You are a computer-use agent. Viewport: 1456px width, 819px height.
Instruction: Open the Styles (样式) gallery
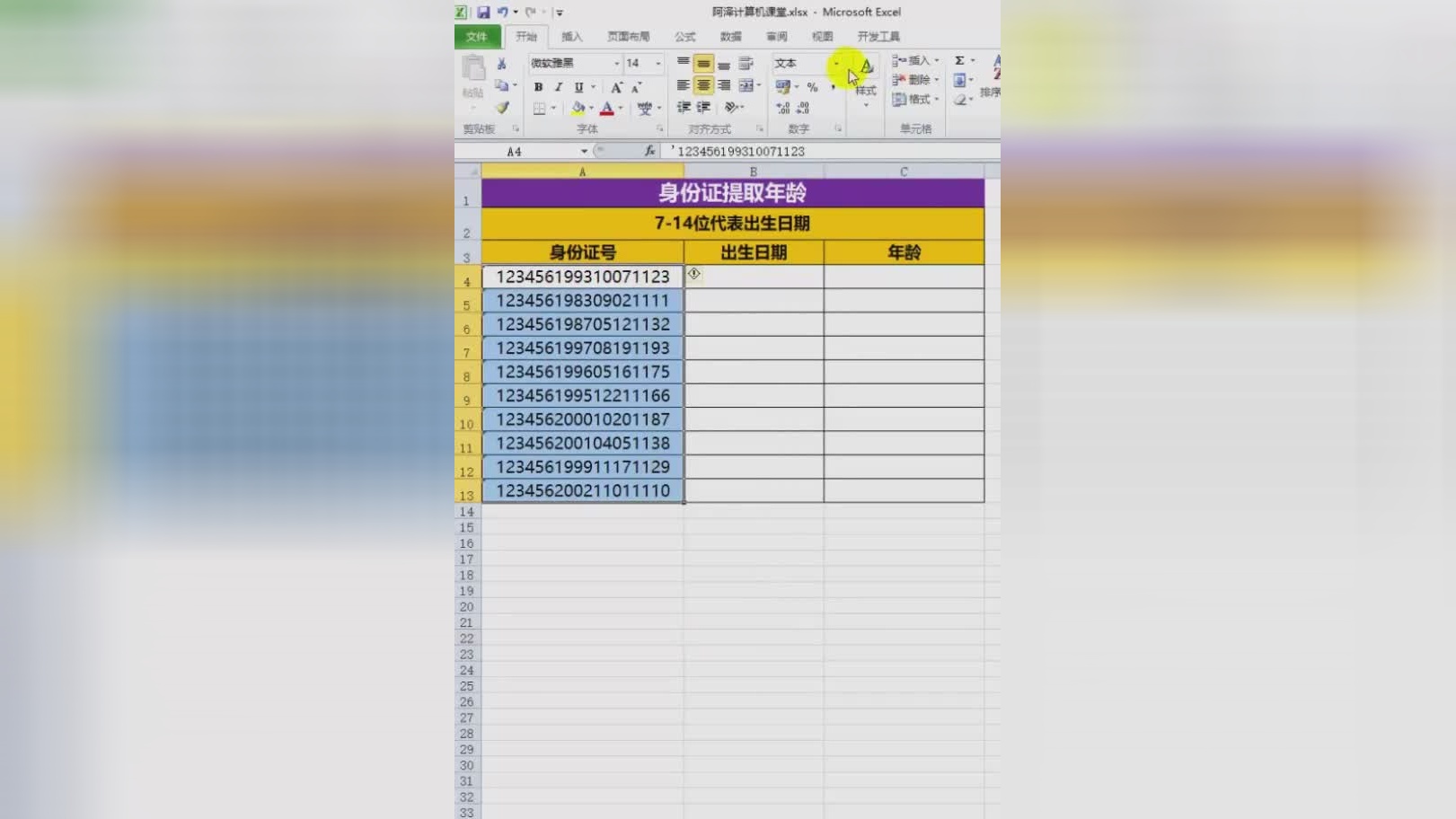(865, 81)
